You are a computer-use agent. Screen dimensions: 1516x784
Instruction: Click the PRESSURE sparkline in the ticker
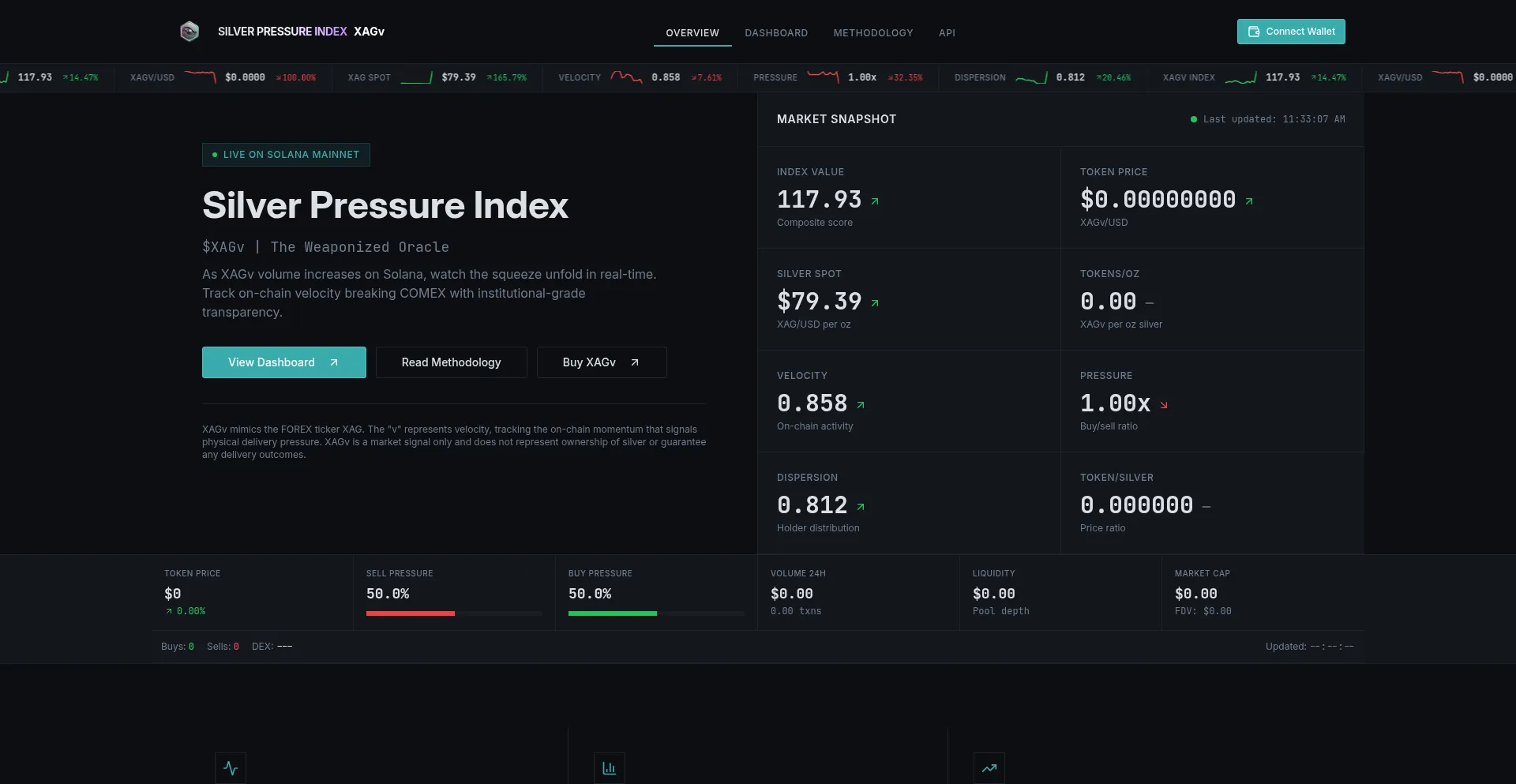[x=823, y=77]
